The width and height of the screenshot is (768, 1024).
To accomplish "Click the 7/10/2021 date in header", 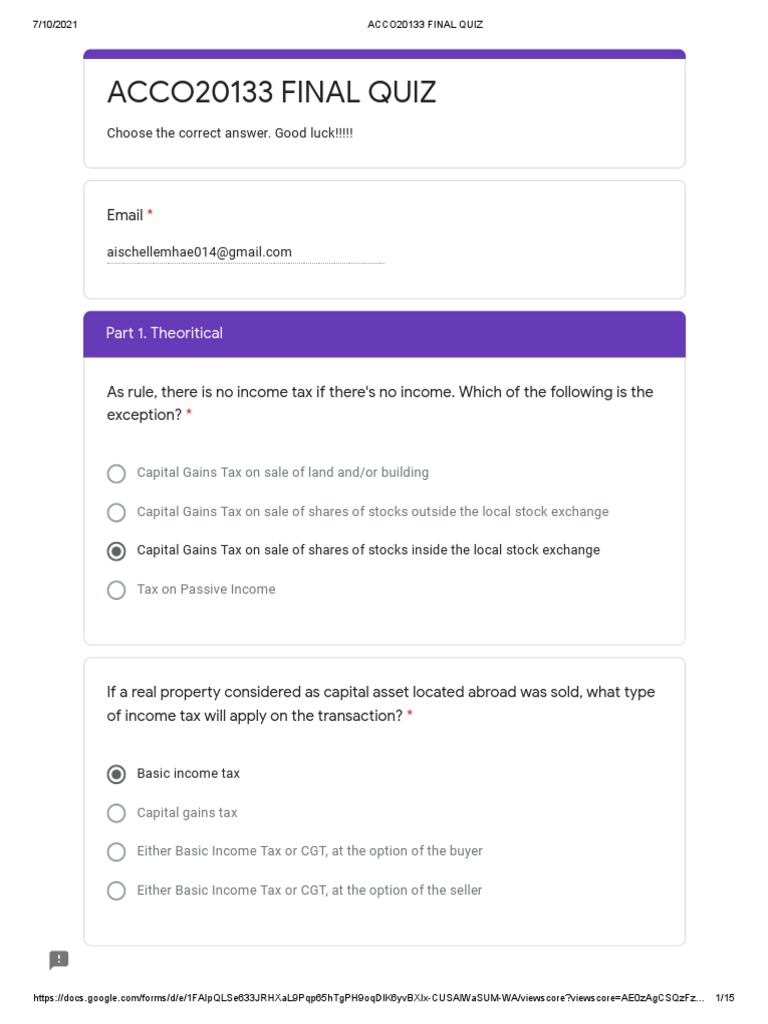I will pos(55,24).
